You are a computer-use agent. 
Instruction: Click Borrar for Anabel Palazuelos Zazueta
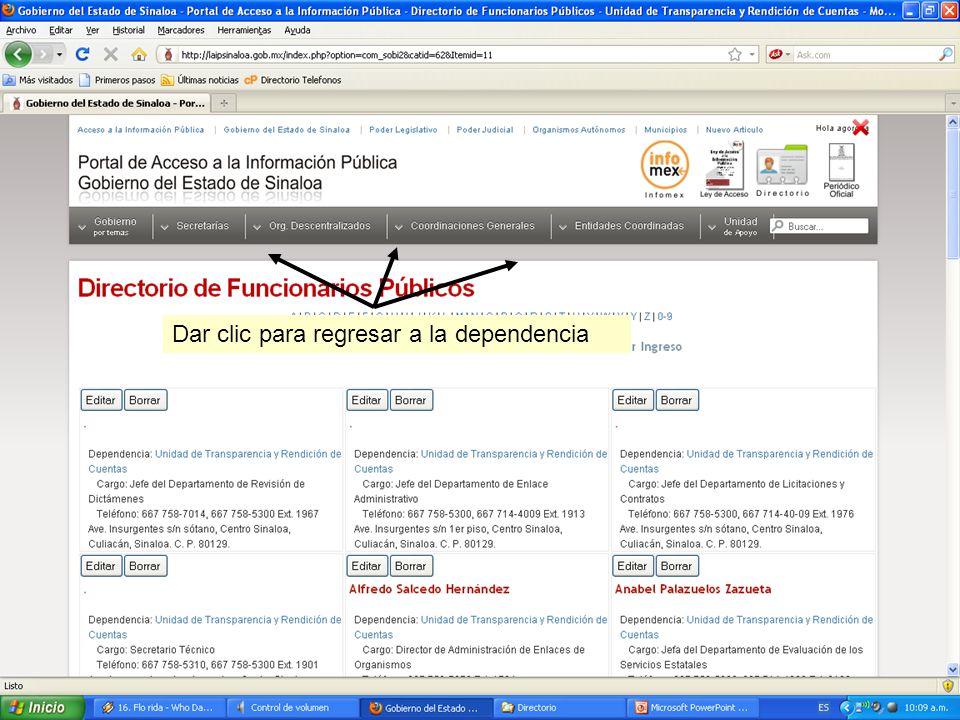coord(677,566)
